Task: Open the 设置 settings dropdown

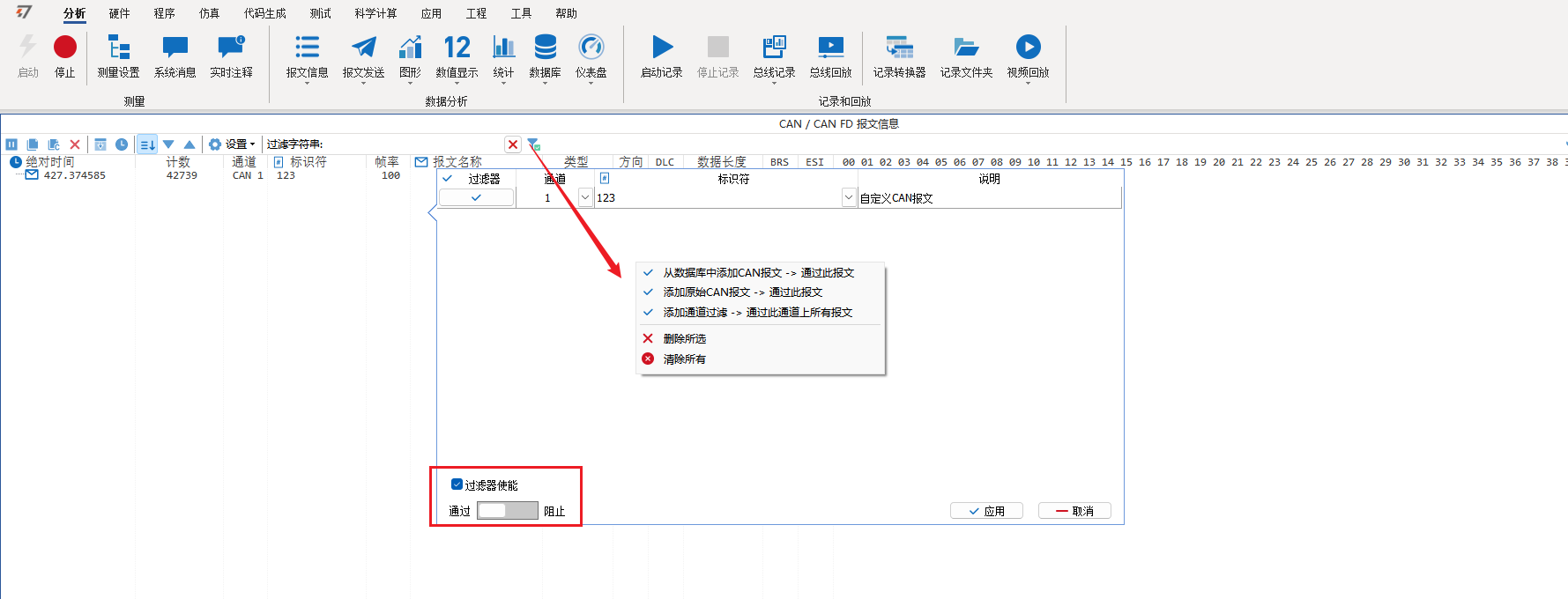Action: pos(233,144)
